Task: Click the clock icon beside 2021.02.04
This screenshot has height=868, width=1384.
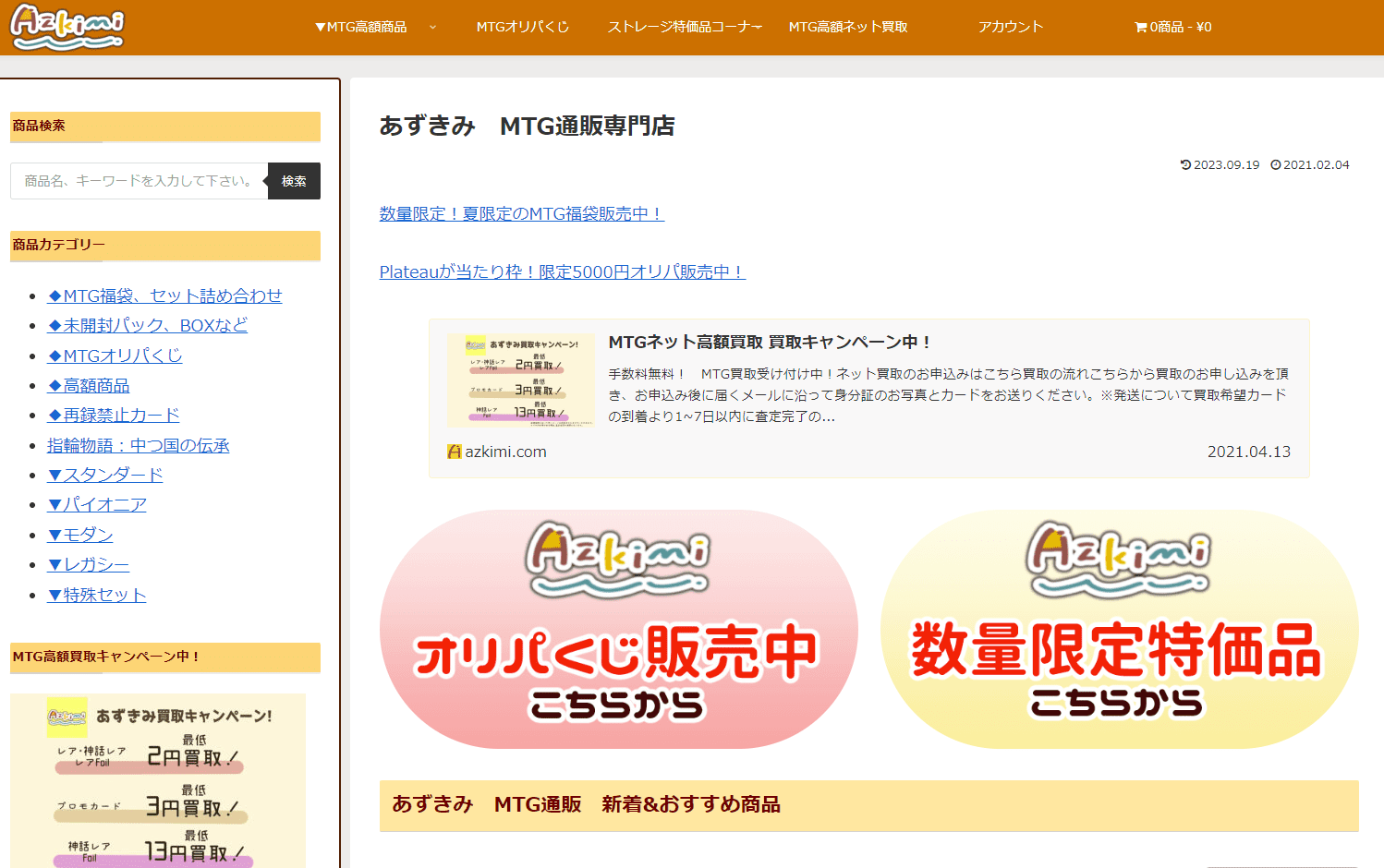Action: (x=1277, y=164)
